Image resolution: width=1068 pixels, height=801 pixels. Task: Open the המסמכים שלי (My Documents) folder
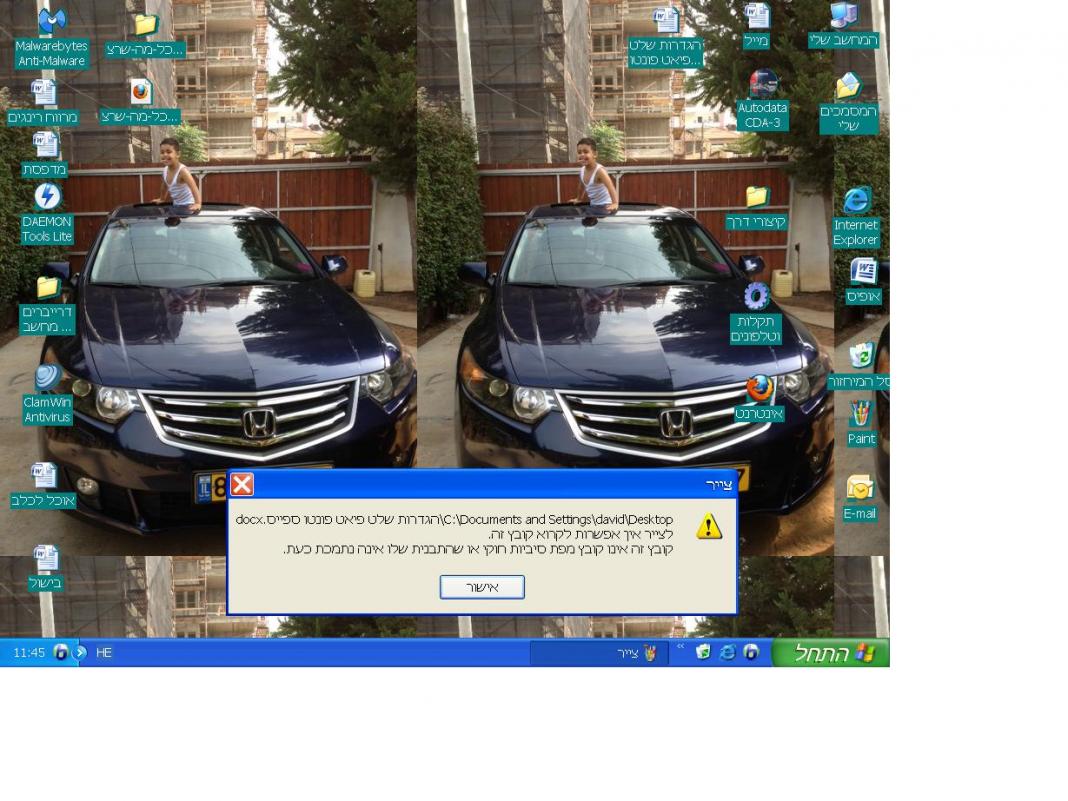[848, 87]
